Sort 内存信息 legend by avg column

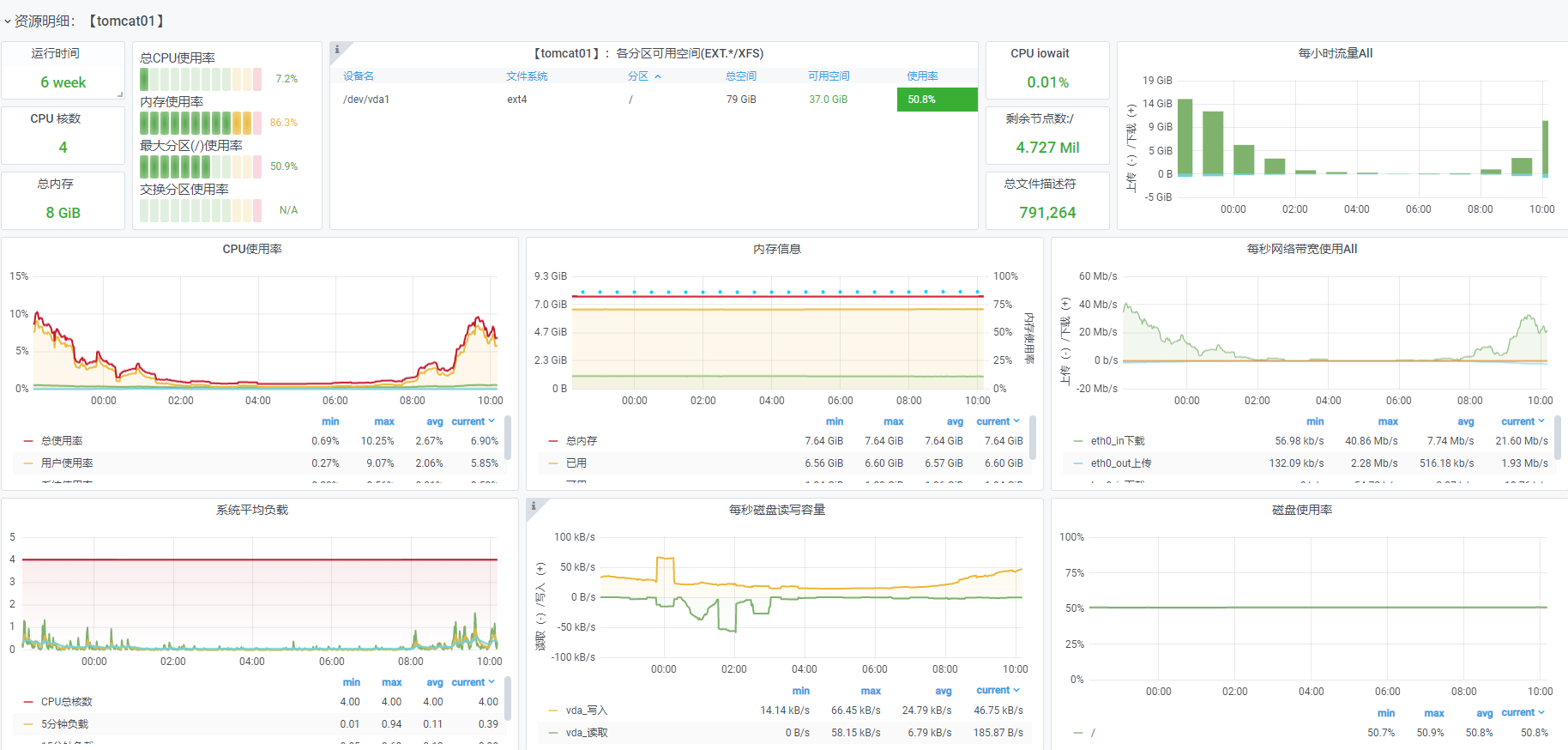[955, 421]
